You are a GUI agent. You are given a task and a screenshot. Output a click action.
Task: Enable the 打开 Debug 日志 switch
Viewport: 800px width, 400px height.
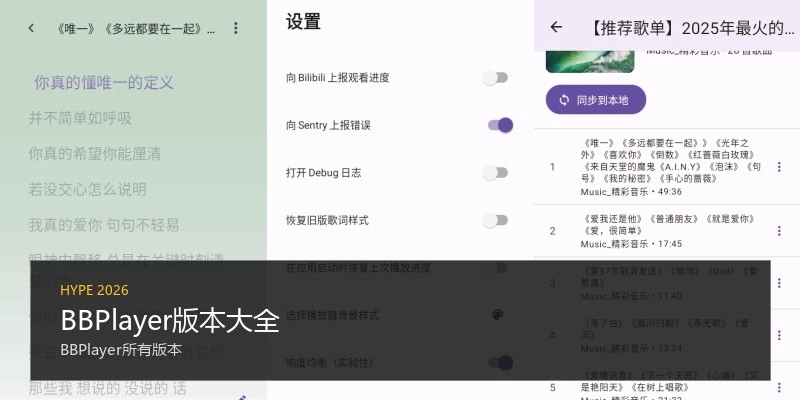click(x=496, y=173)
